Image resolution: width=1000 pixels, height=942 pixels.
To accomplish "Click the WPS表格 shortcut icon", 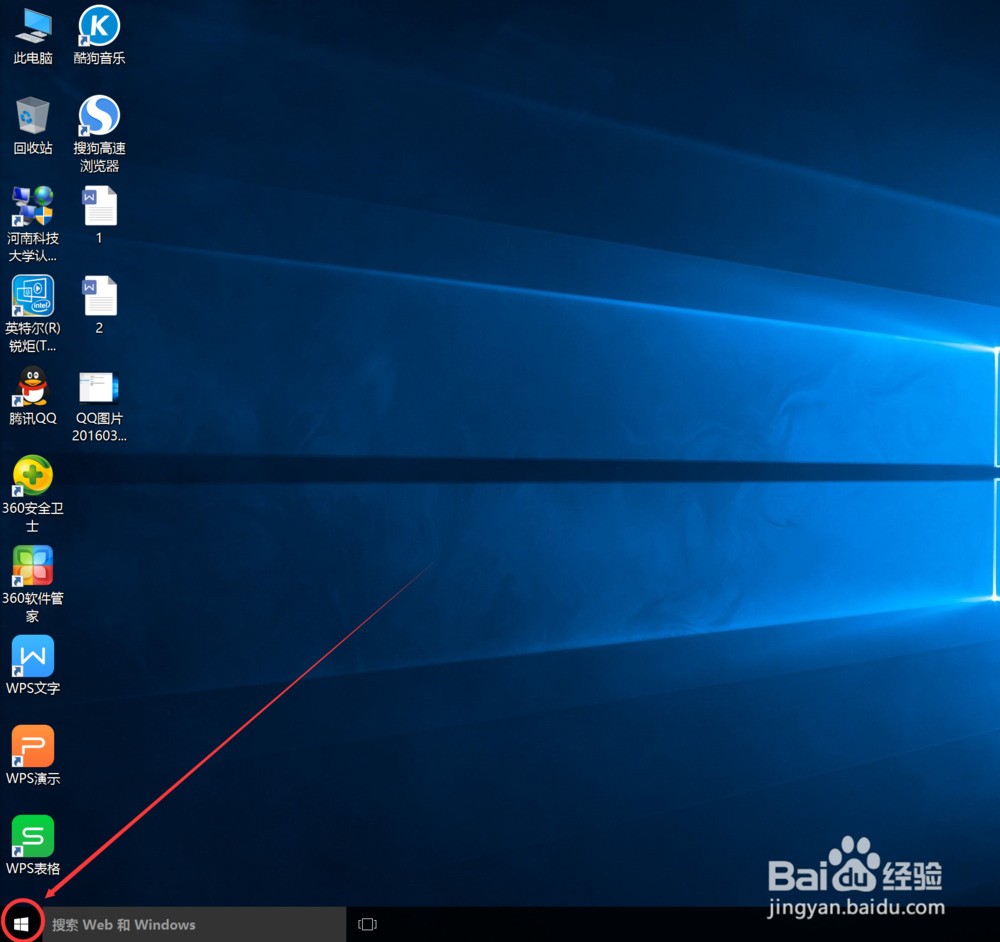I will pos(33,836).
